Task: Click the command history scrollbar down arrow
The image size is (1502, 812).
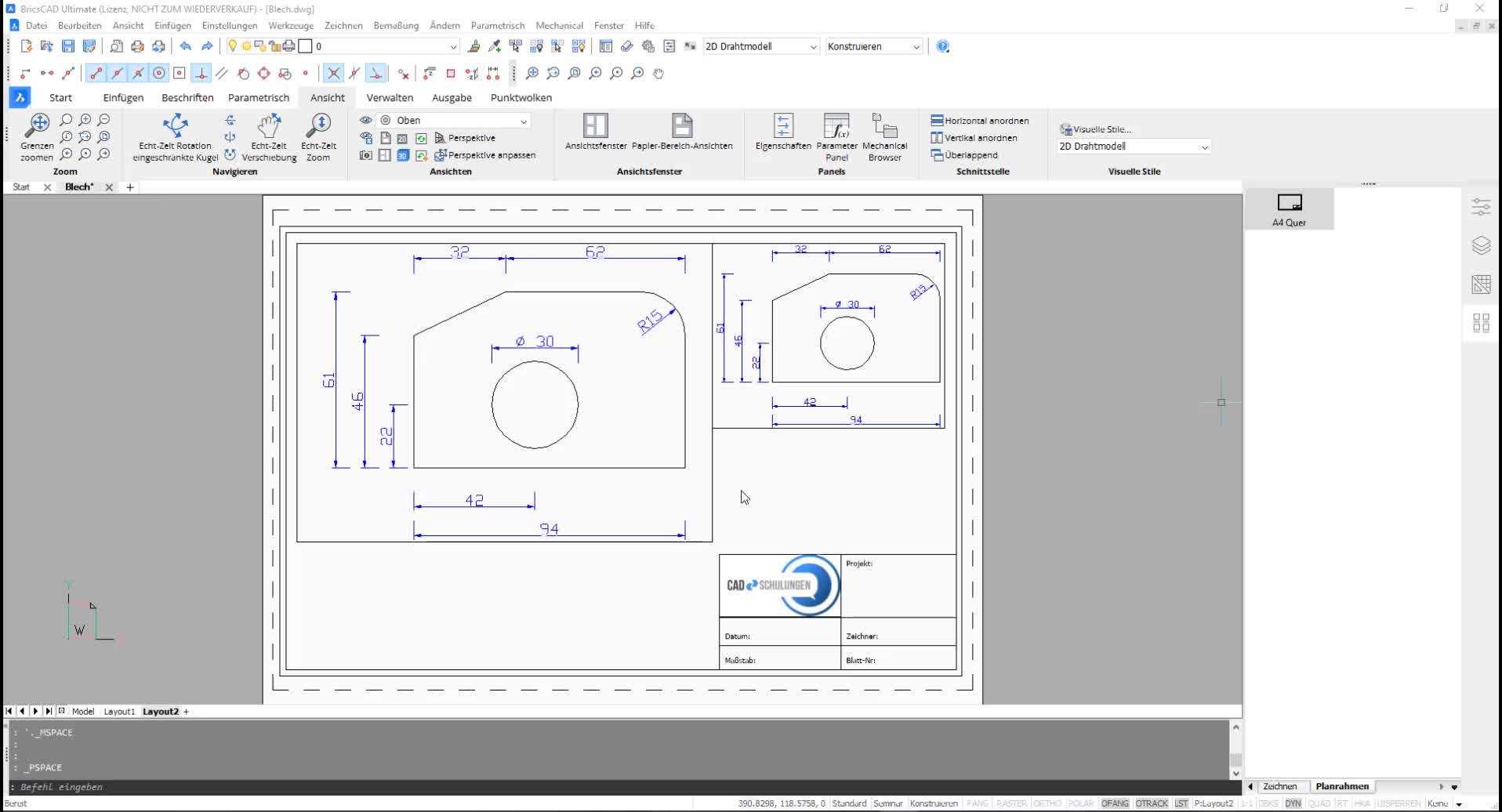Action: [1235, 774]
